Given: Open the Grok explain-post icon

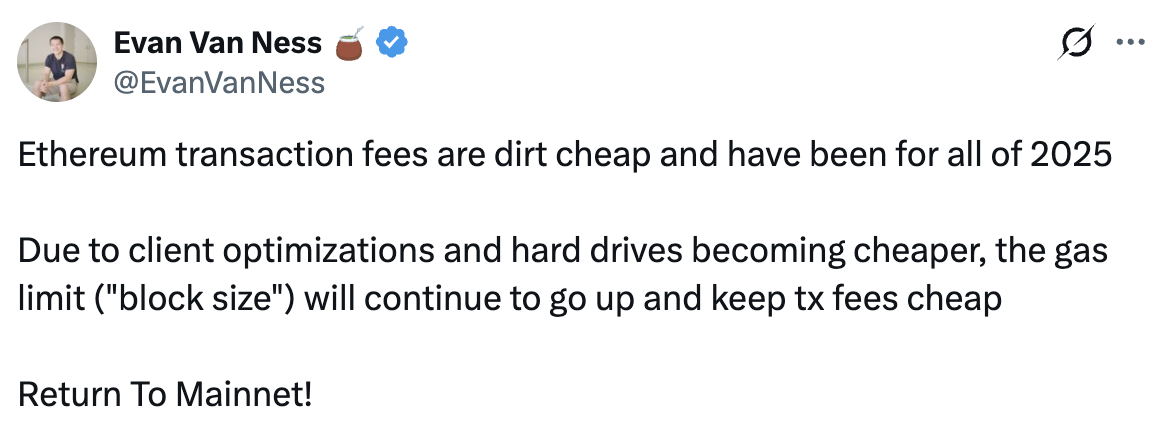Looking at the screenshot, I should (x=1077, y=45).
